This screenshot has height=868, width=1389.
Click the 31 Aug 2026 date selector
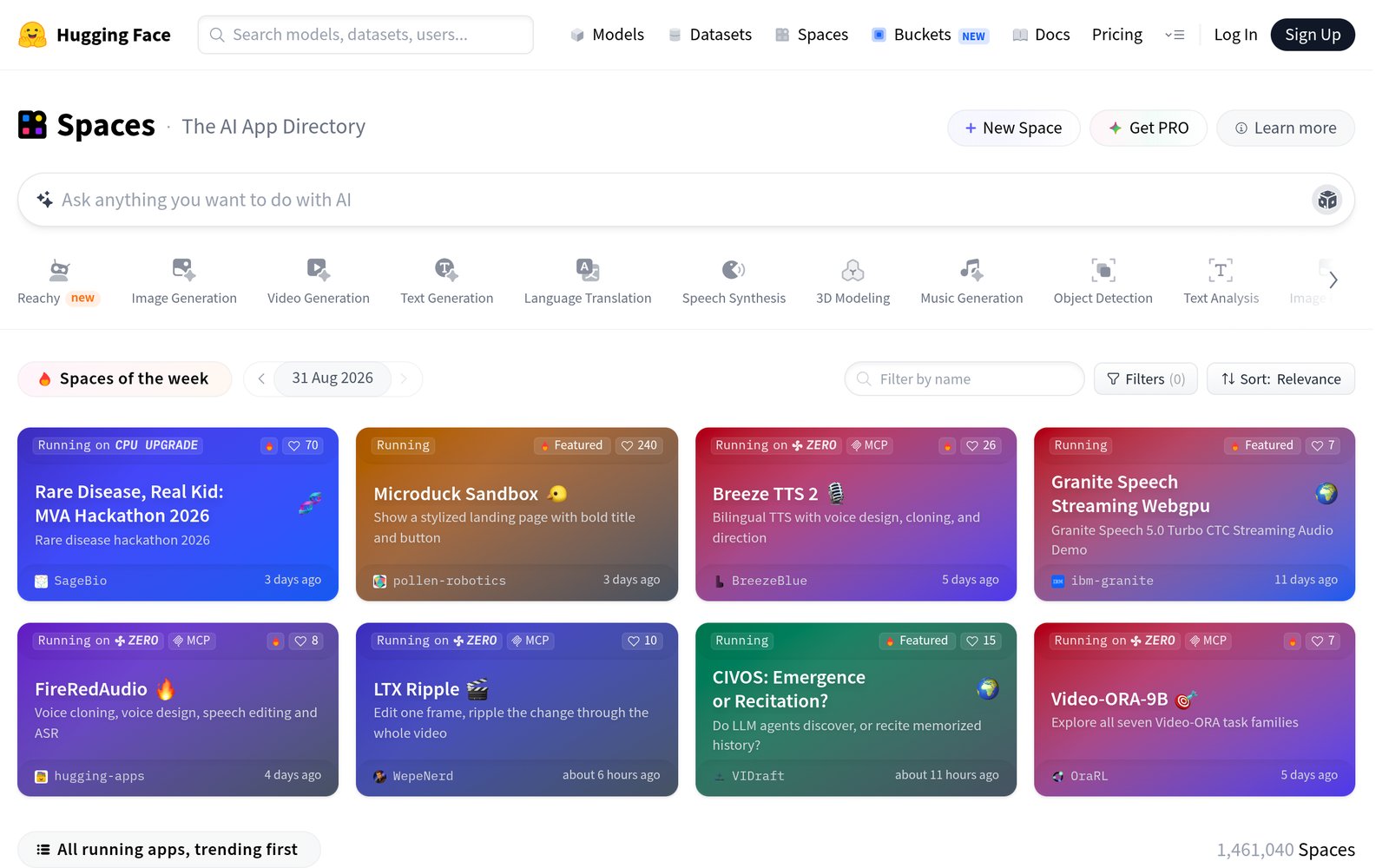332,378
